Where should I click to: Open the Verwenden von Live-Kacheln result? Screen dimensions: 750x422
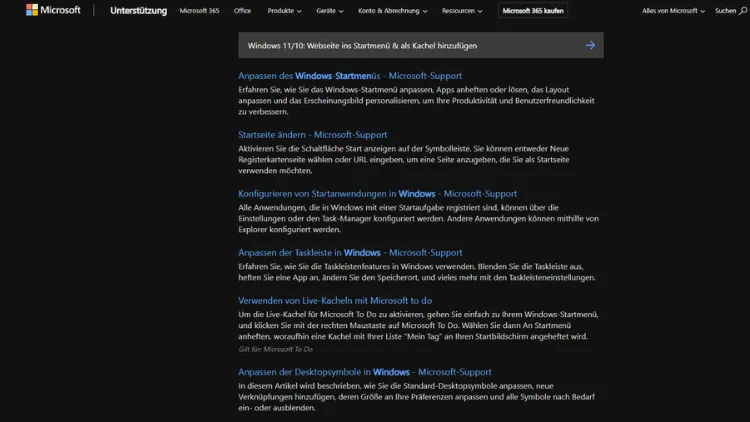coord(335,300)
